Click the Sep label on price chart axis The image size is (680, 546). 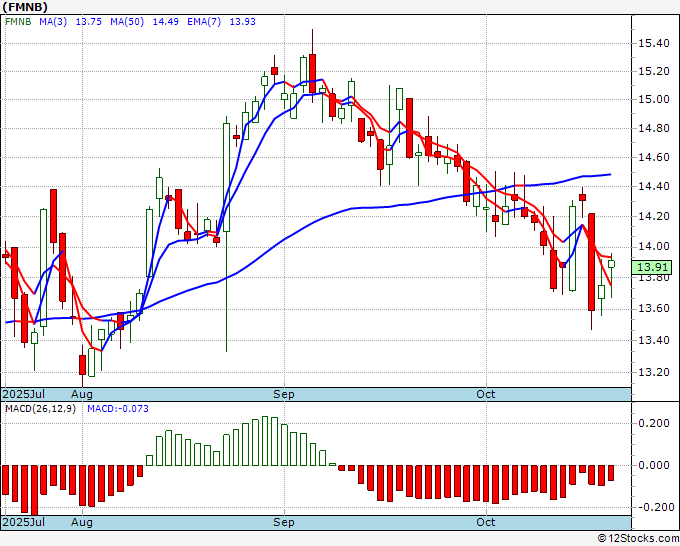284,394
